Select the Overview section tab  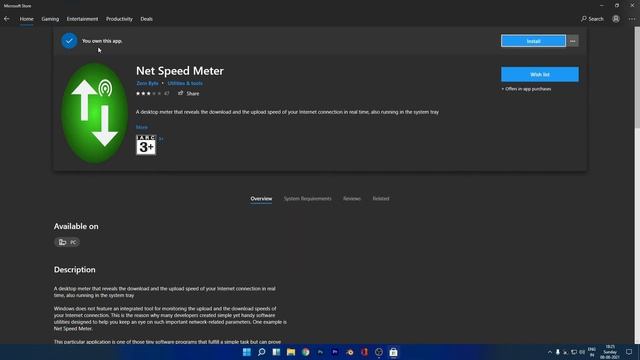click(x=261, y=199)
